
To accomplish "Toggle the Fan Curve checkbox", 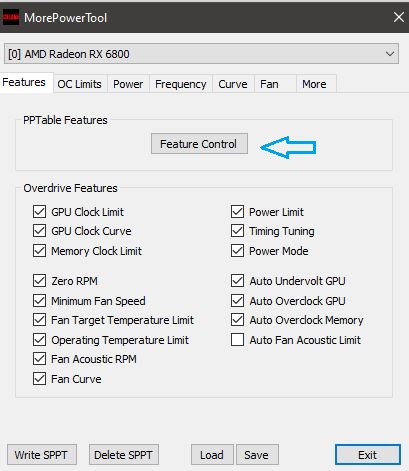I will (39, 379).
